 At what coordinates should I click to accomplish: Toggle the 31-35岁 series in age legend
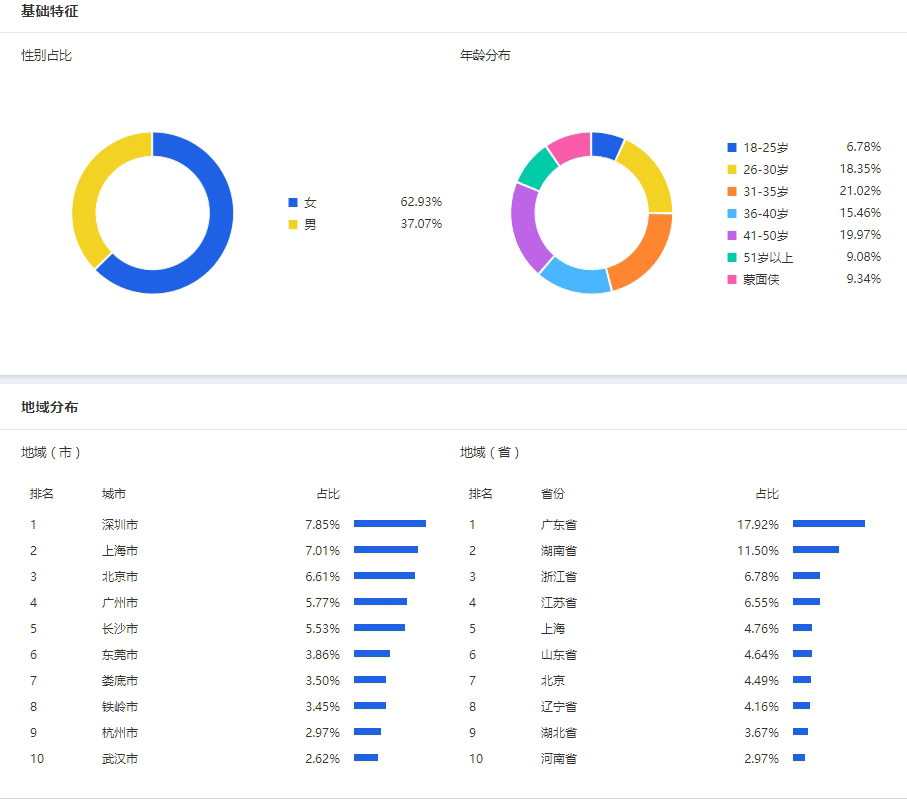765,191
